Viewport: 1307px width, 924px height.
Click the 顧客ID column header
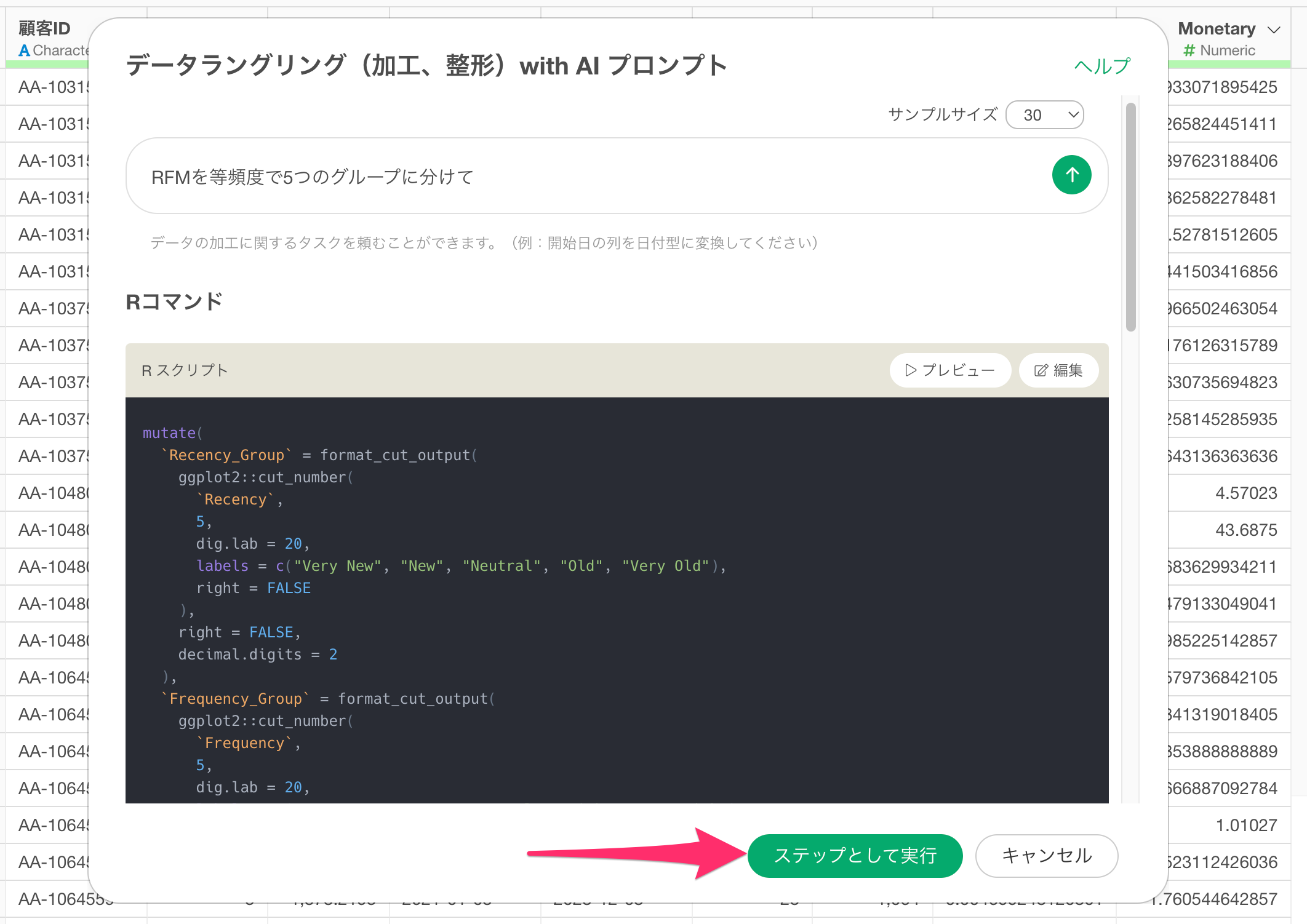point(44,28)
